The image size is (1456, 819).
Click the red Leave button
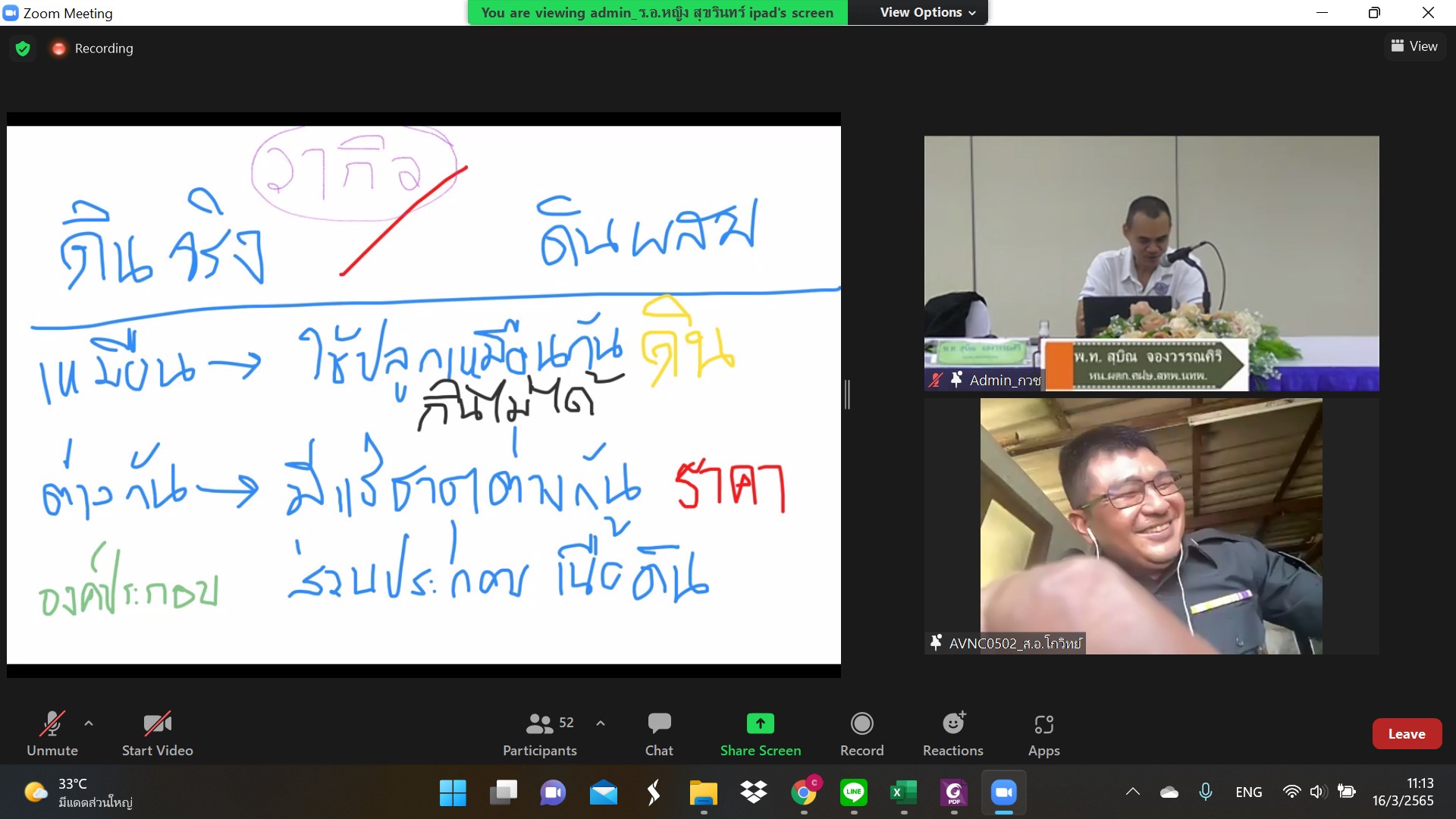[1407, 733]
